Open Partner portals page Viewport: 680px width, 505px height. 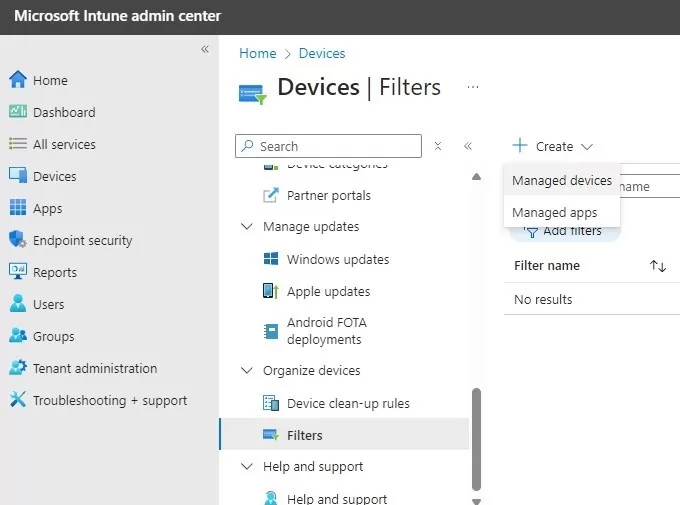point(329,196)
